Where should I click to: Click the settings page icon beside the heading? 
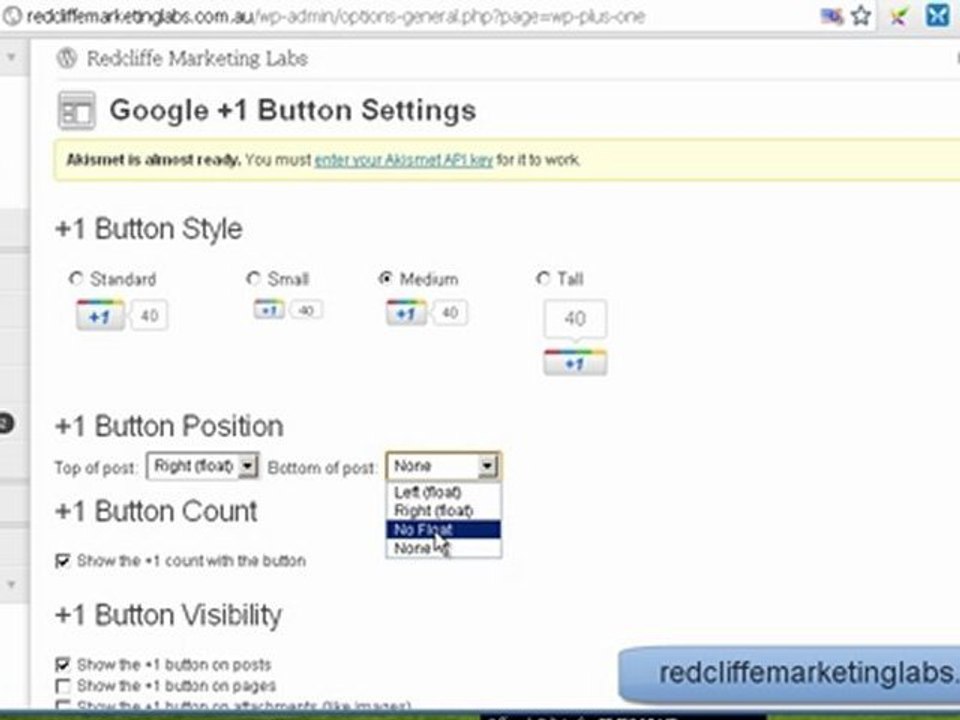(77, 111)
